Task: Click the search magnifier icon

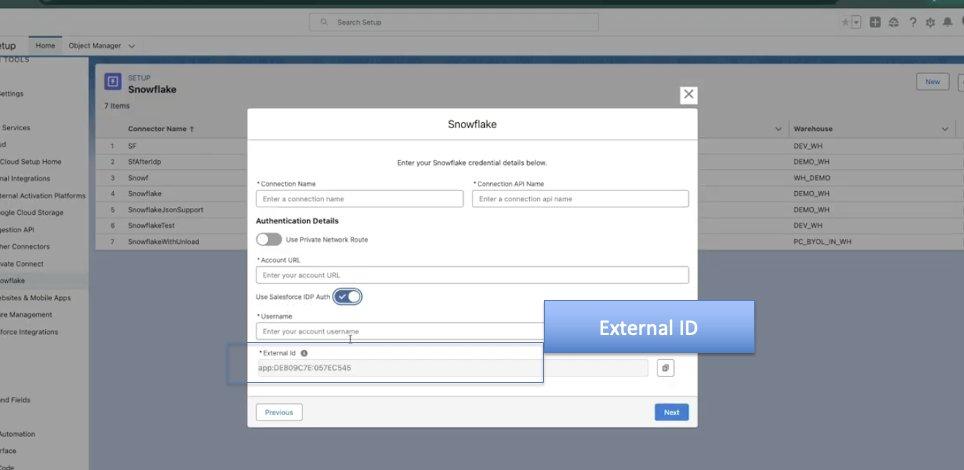Action: (x=324, y=22)
